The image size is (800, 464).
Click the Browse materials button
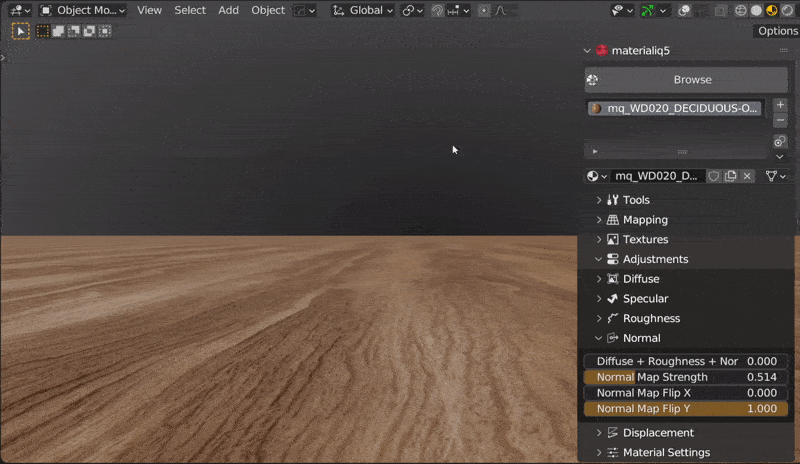686,80
